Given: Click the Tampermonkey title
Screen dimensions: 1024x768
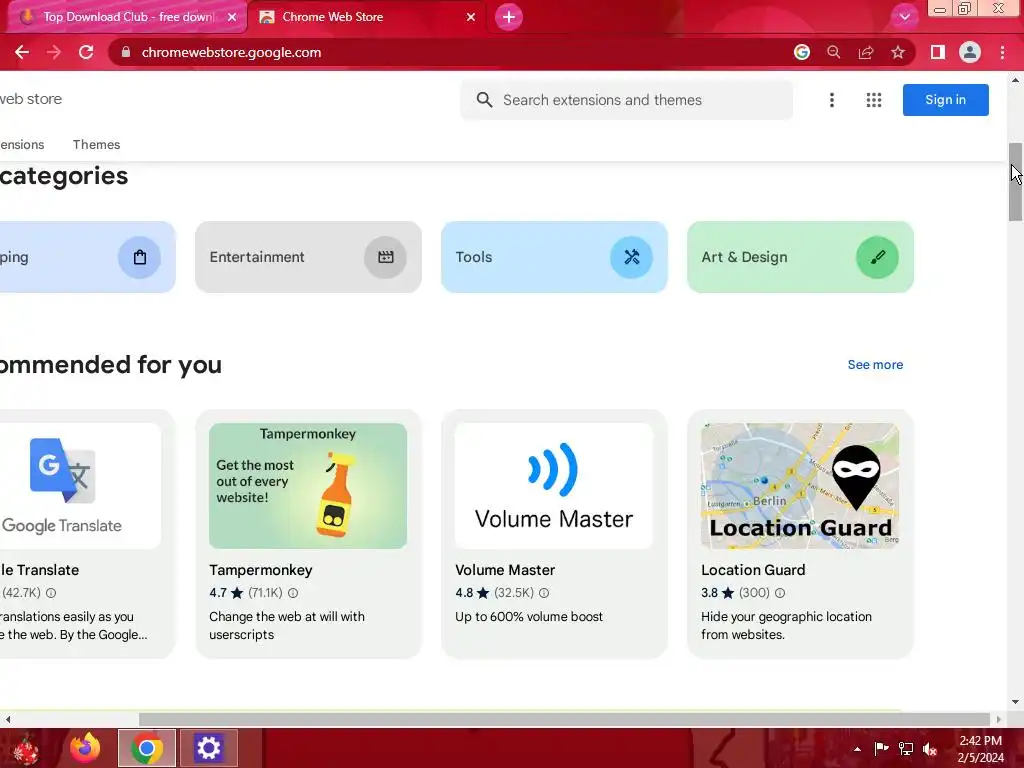Looking at the screenshot, I should pos(261,570).
